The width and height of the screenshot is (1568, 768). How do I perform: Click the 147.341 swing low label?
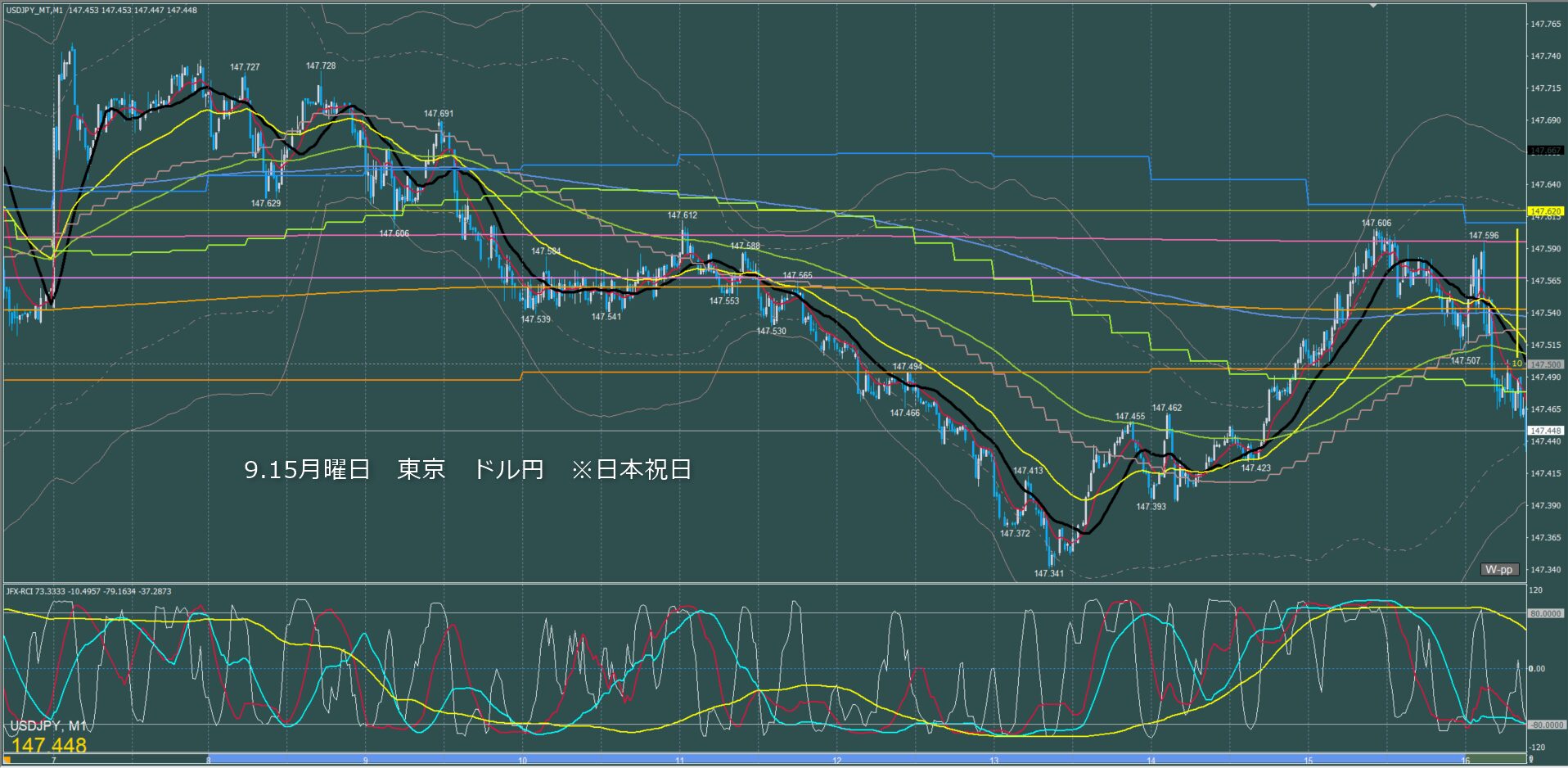(x=1048, y=573)
